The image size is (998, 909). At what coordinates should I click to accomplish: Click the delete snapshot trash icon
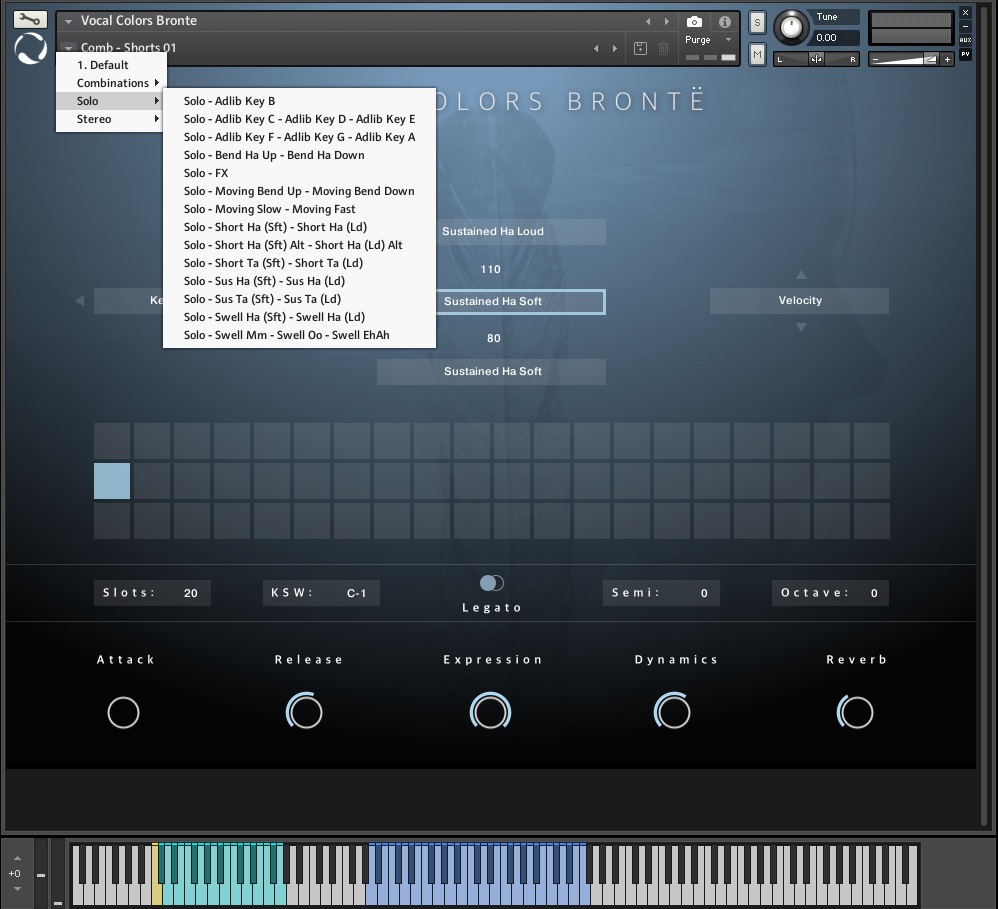tap(663, 48)
